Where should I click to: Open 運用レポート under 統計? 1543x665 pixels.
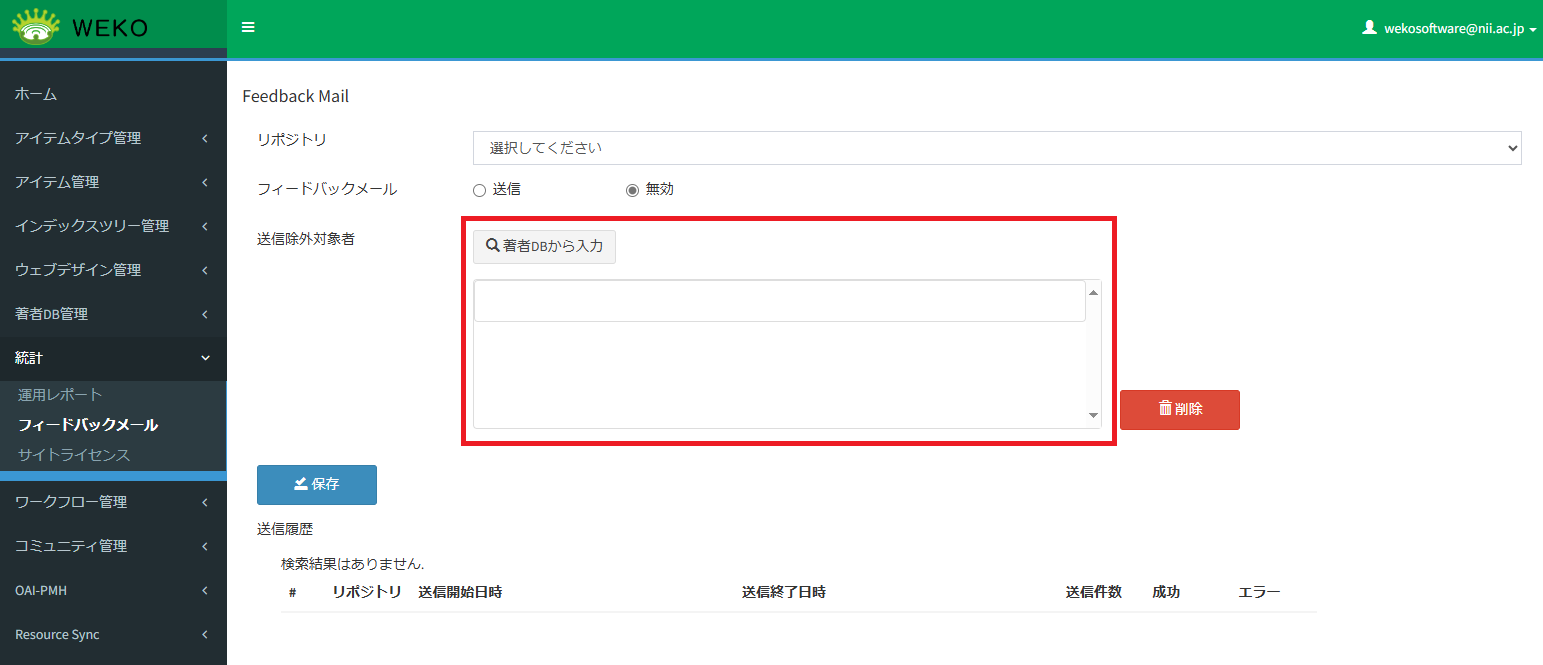60,395
